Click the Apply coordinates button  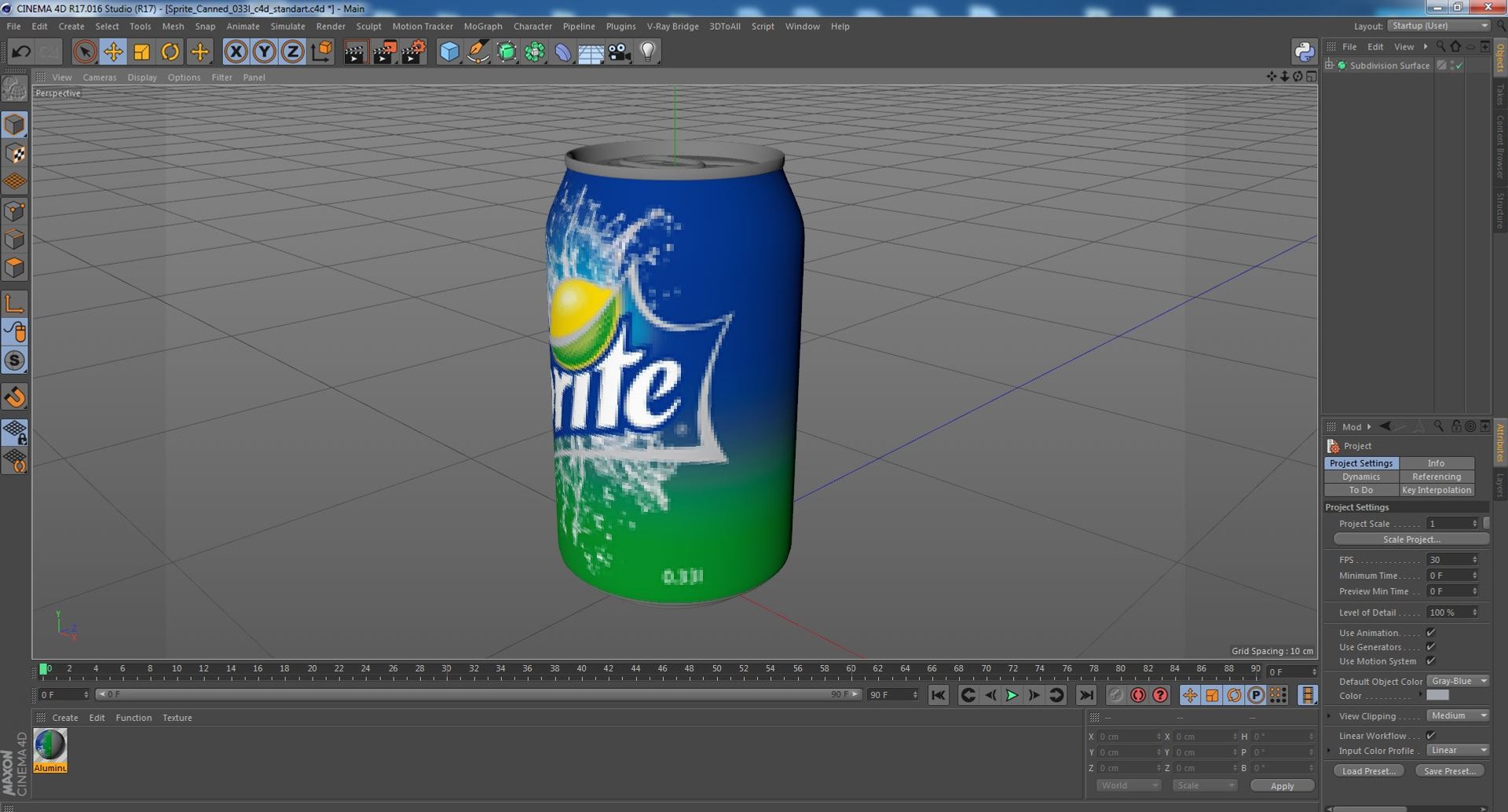1282,786
